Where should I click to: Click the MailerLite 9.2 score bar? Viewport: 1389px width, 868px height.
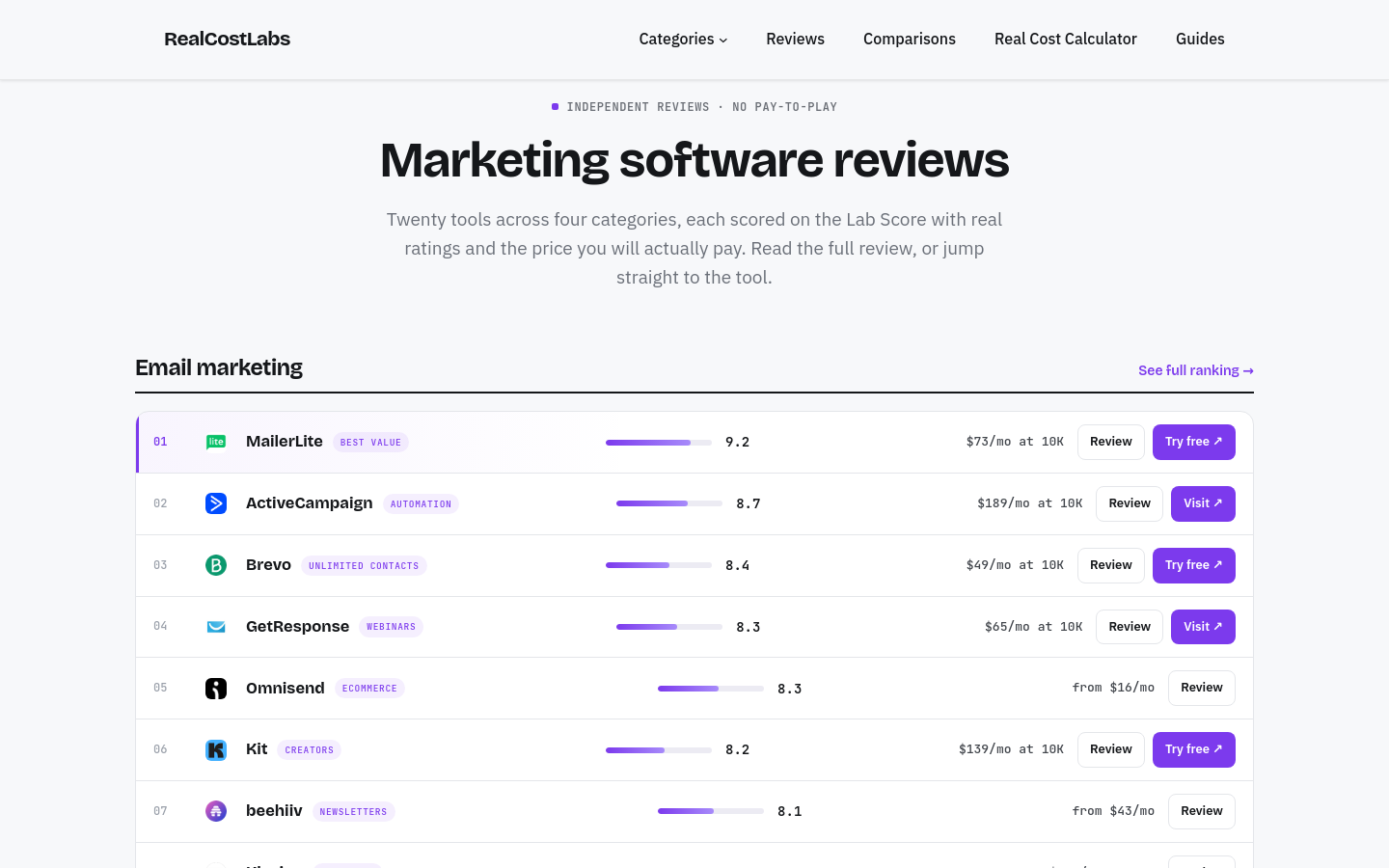point(659,443)
